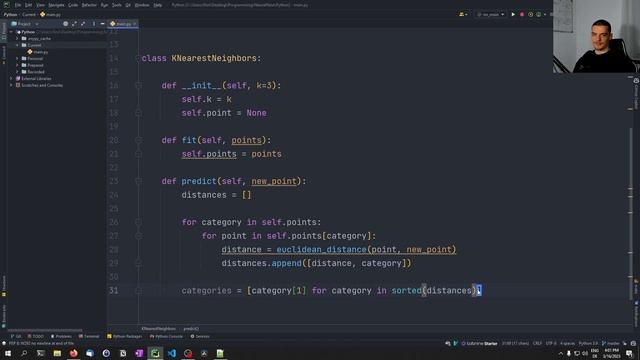The width and height of the screenshot is (640, 360).
Task: Click the Python interpreter status bar widget
Action: tap(588, 344)
